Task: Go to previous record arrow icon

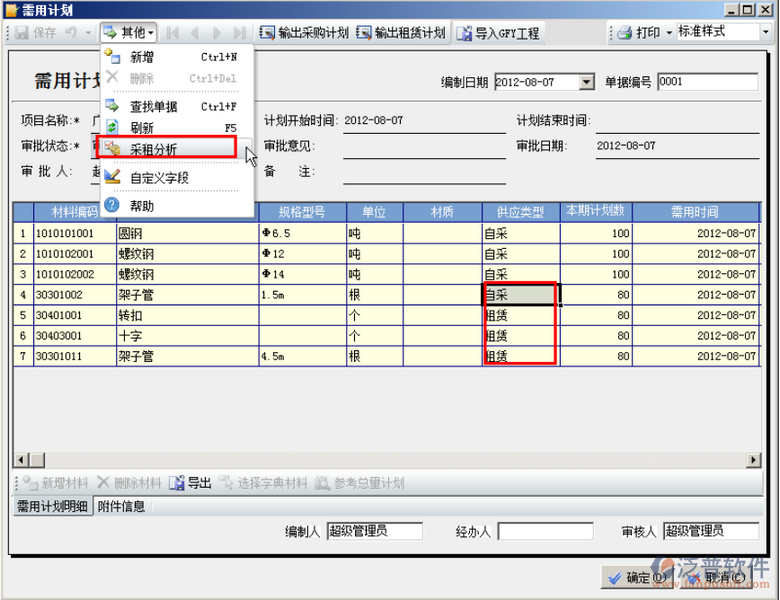Action: pyautogui.click(x=195, y=33)
